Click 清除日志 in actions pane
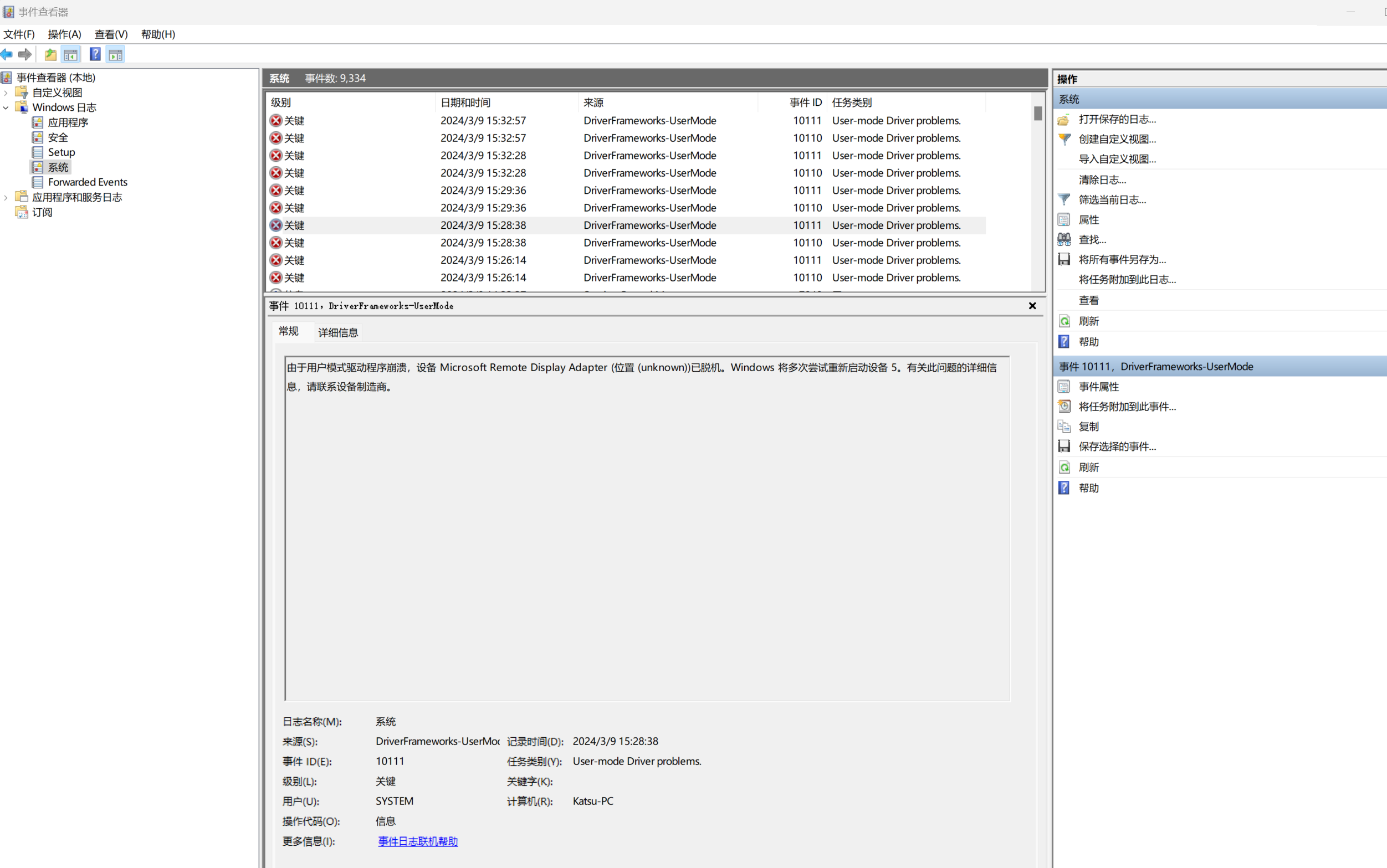Image resolution: width=1387 pixels, height=868 pixels. (x=1102, y=179)
